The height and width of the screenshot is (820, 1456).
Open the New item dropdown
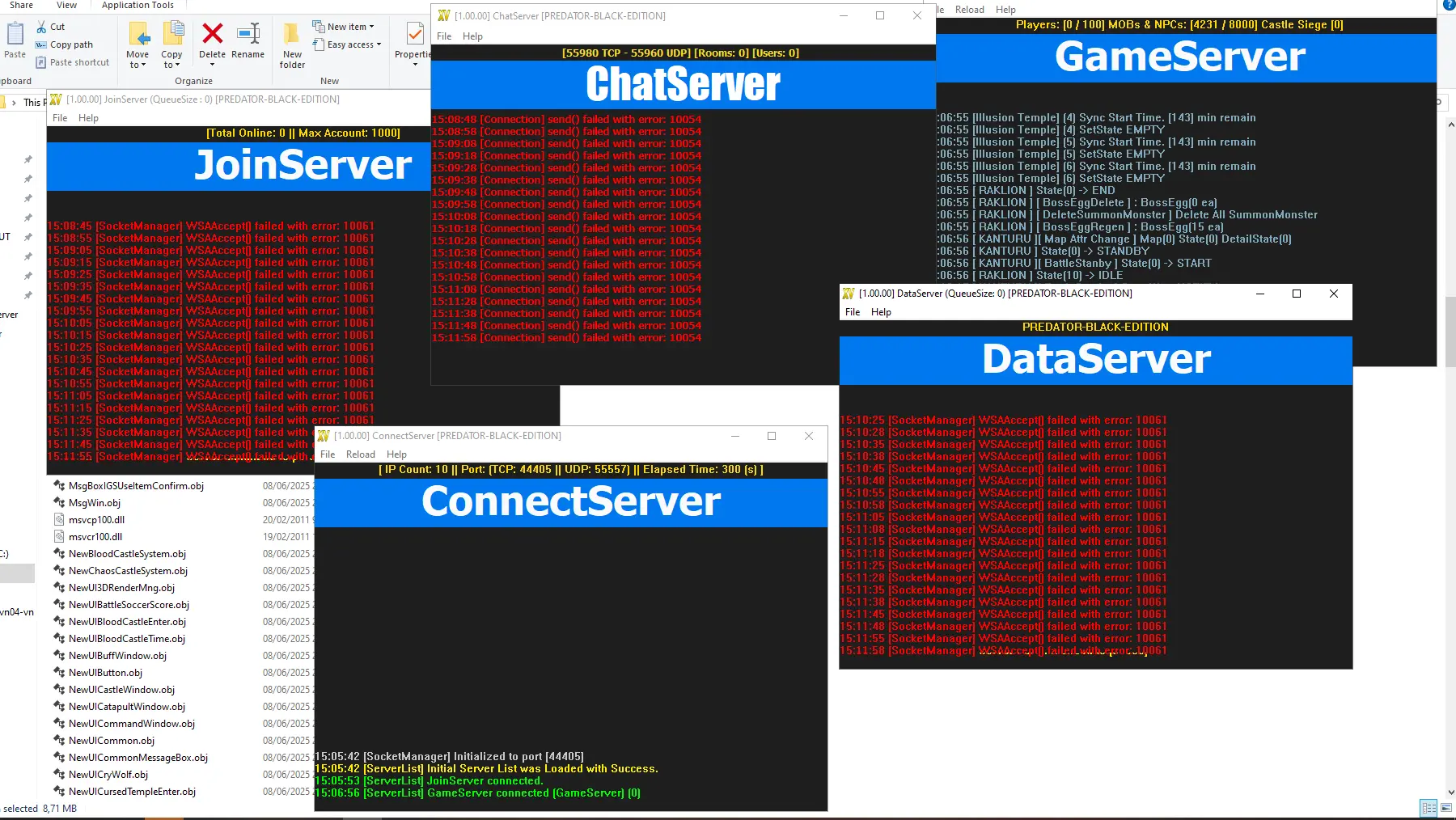pyautogui.click(x=344, y=27)
